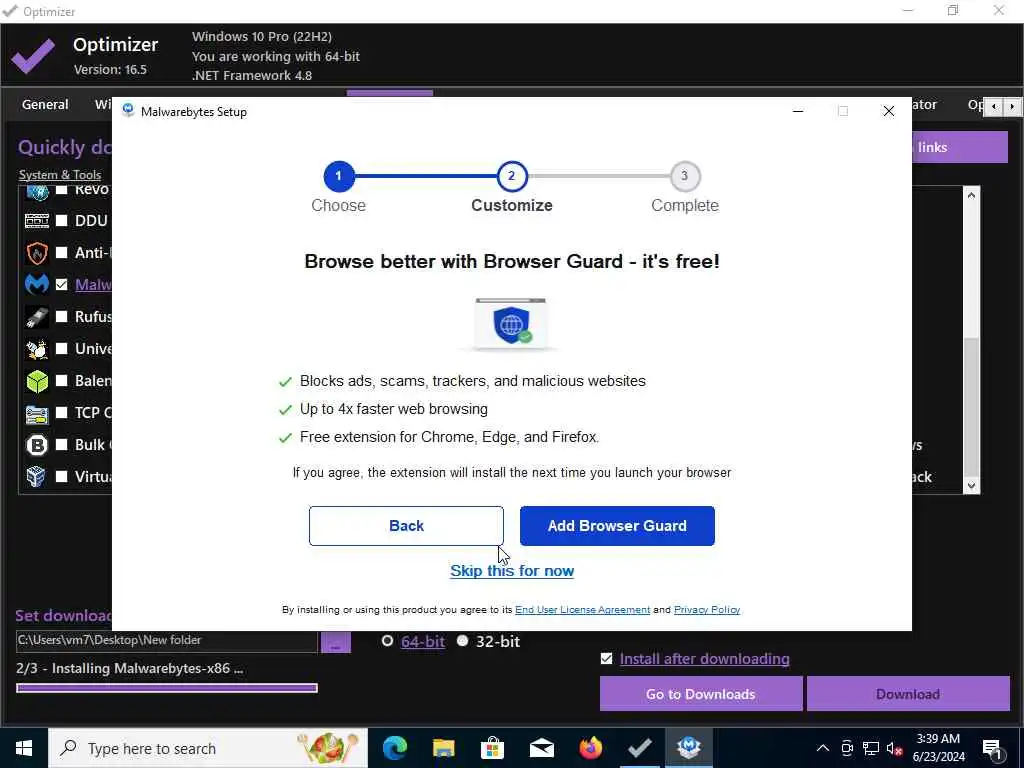Click the DDU icon in Optimizer list

coord(37,221)
